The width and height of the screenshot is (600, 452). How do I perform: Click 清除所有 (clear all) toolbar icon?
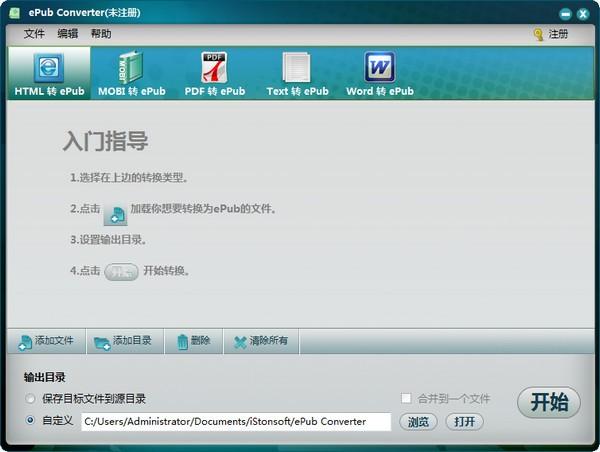[240, 342]
